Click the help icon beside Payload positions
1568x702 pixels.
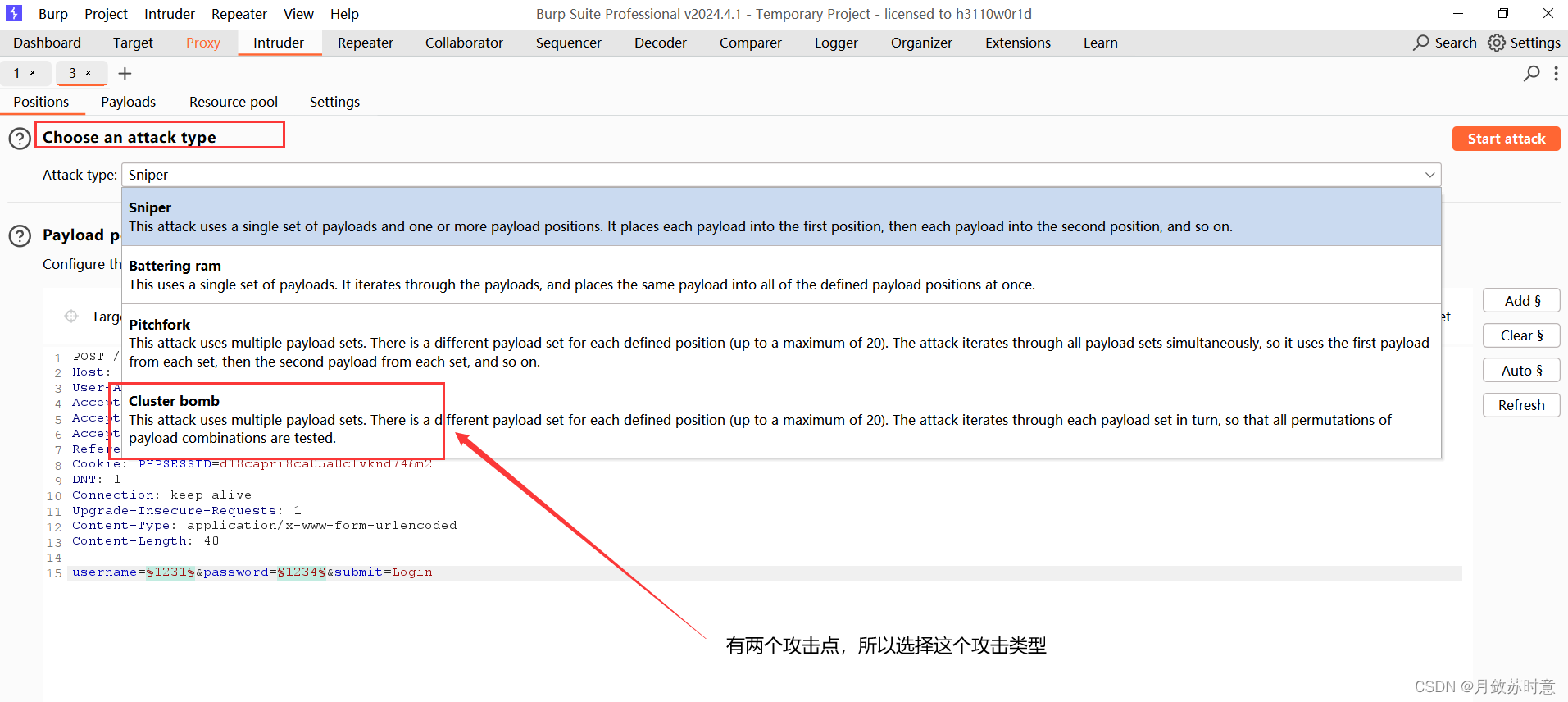tap(20, 236)
